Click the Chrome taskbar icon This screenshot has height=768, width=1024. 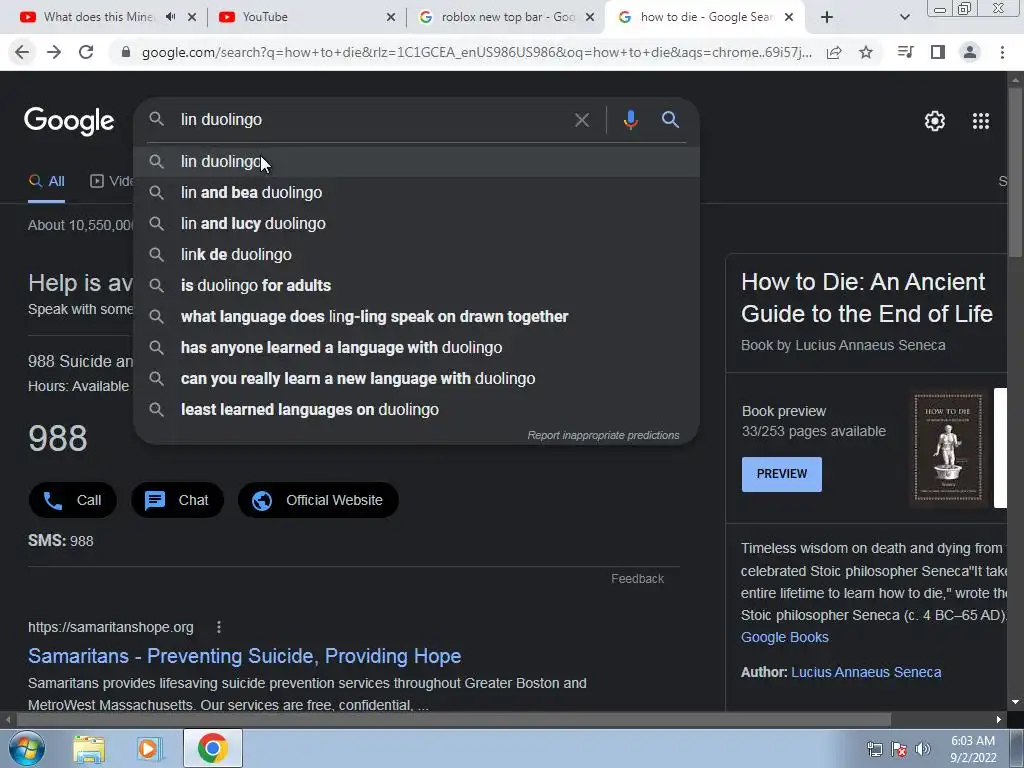tap(212, 748)
